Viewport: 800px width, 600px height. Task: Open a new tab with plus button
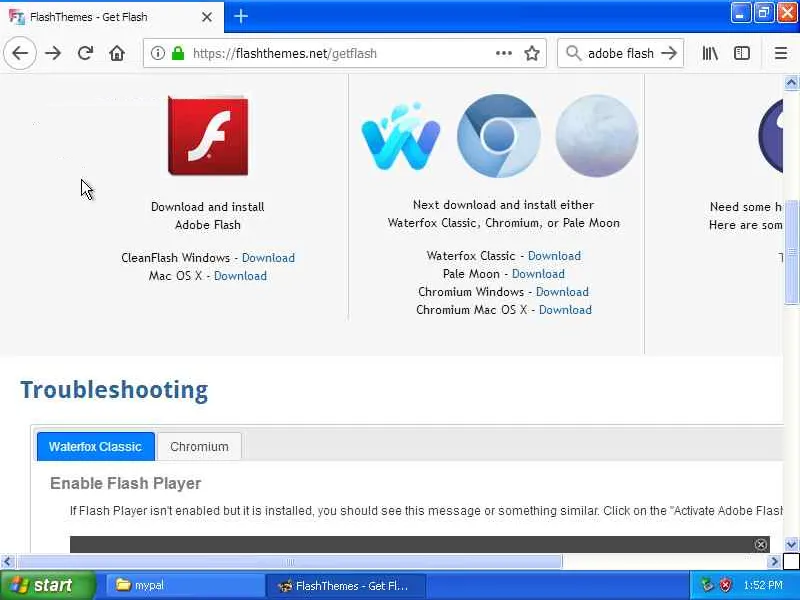(x=241, y=16)
